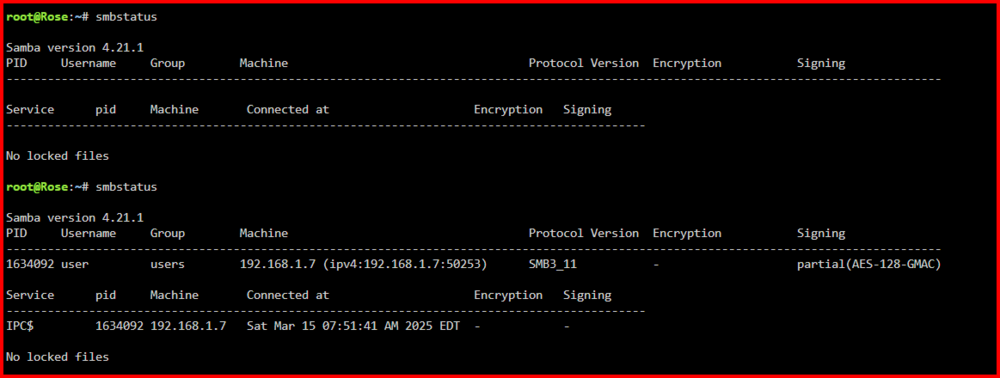Image resolution: width=1000 pixels, height=378 pixels.
Task: Click the 'Protocol Version' header in second output
Action: point(584,233)
